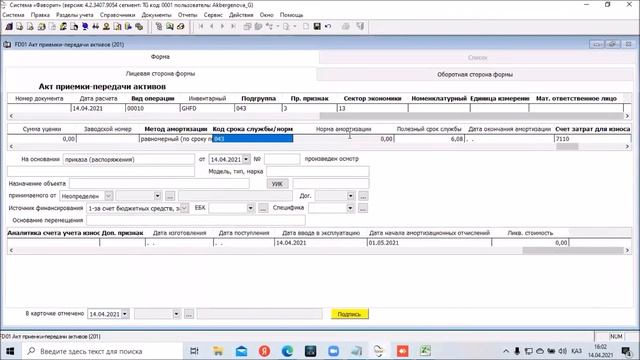
Task: Click the dark building icon starting the toolbar
Action: 9,27
